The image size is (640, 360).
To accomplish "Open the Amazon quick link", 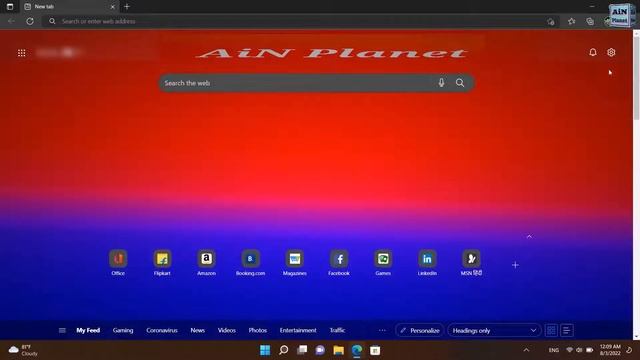I will tap(207, 263).
